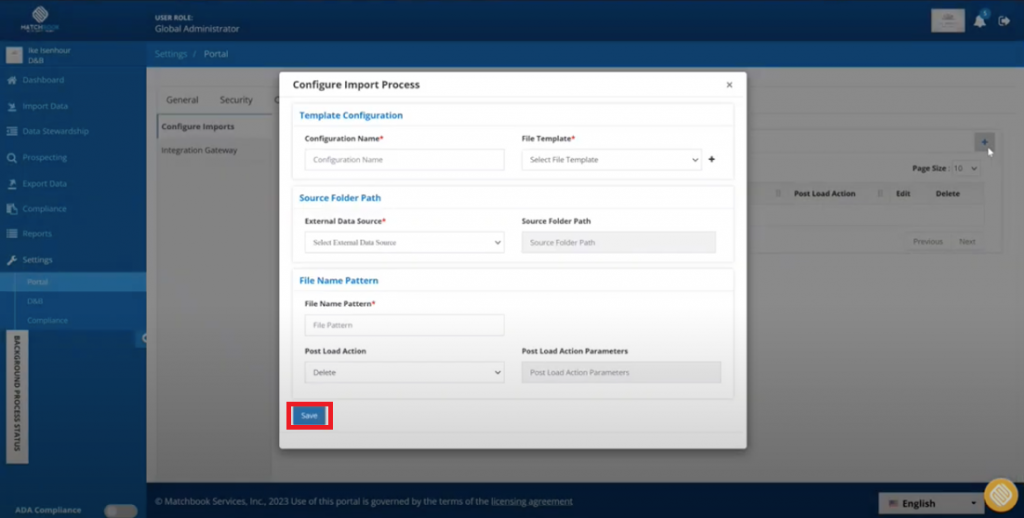1024x518 pixels.
Task: Open Dashboard from the sidebar
Action: [42, 80]
